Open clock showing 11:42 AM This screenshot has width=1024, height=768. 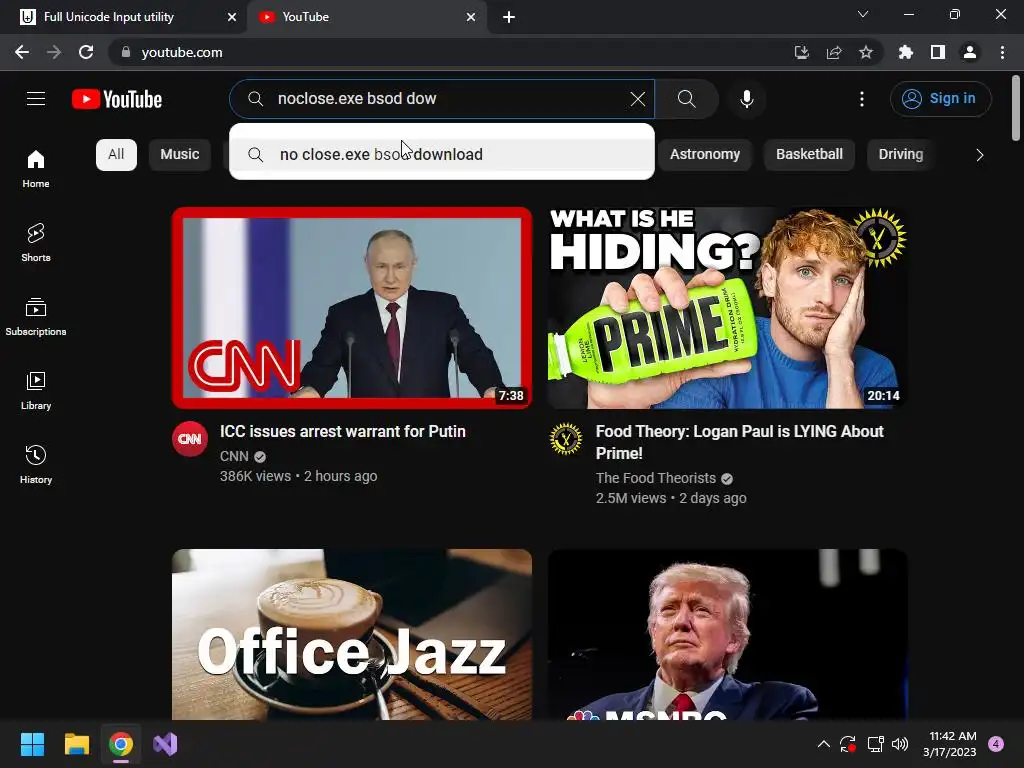[950, 744]
